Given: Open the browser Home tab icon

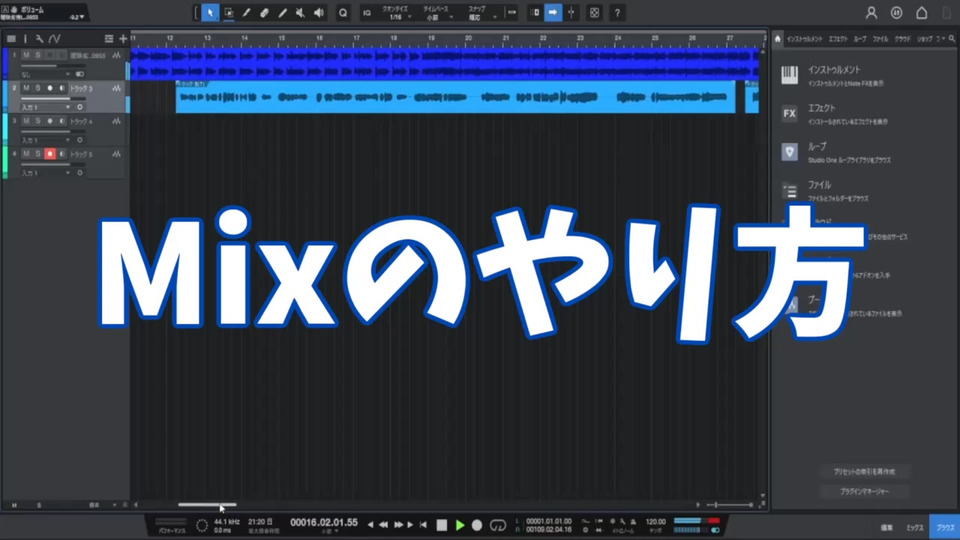Looking at the screenshot, I should pos(778,39).
